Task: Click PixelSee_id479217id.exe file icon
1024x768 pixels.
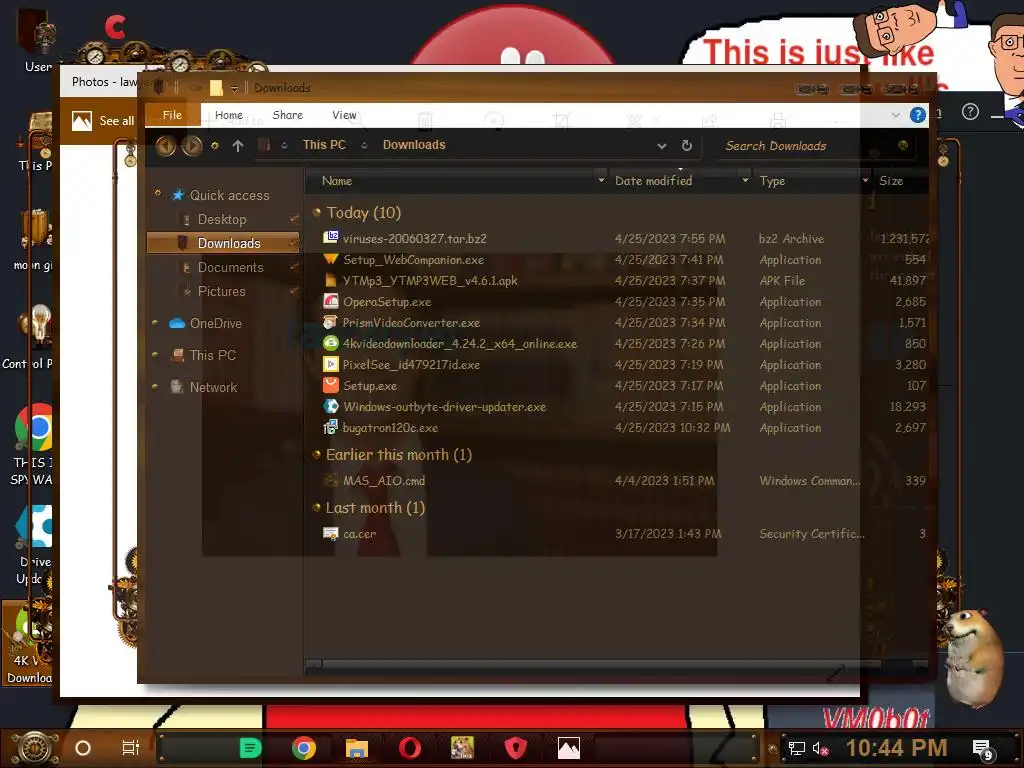Action: (x=331, y=364)
